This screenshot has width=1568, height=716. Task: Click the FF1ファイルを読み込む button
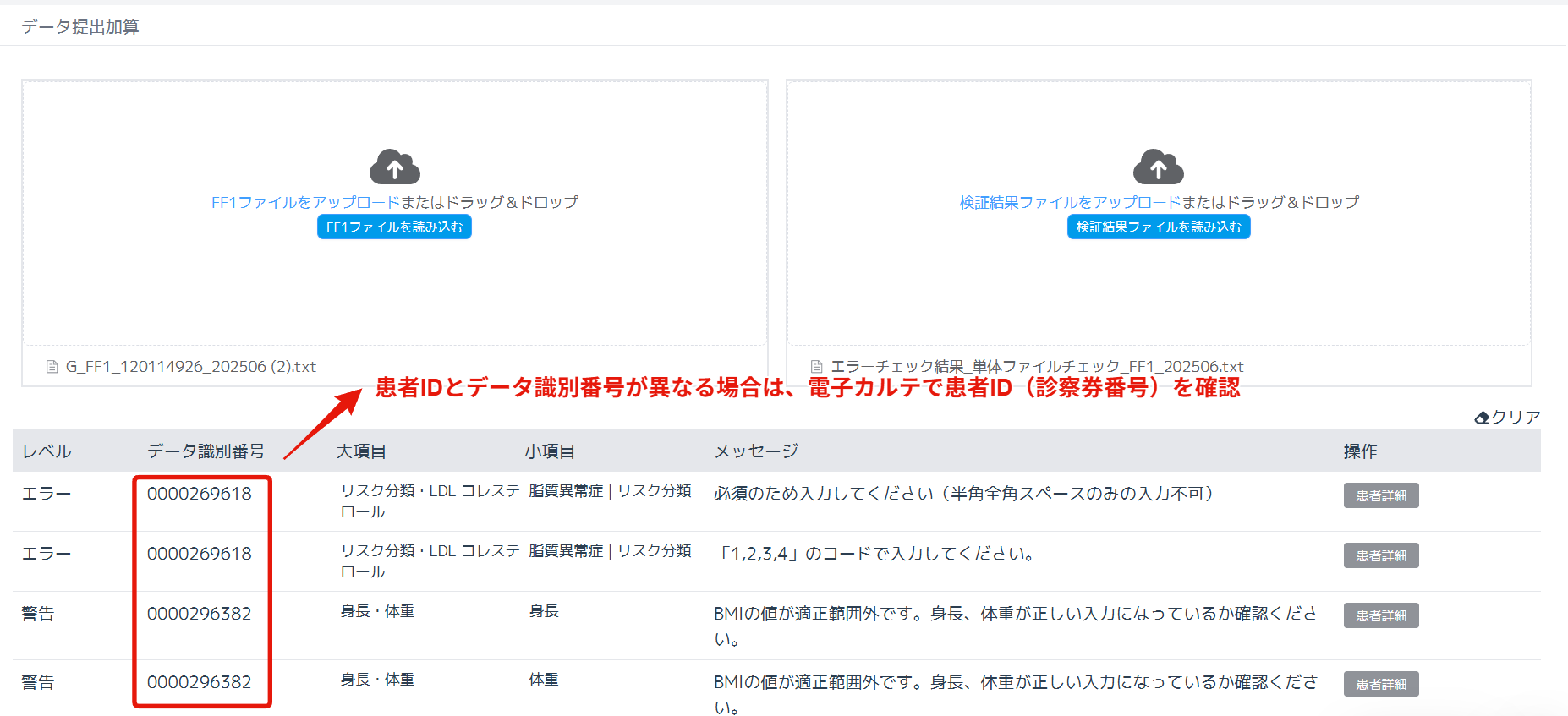(394, 227)
